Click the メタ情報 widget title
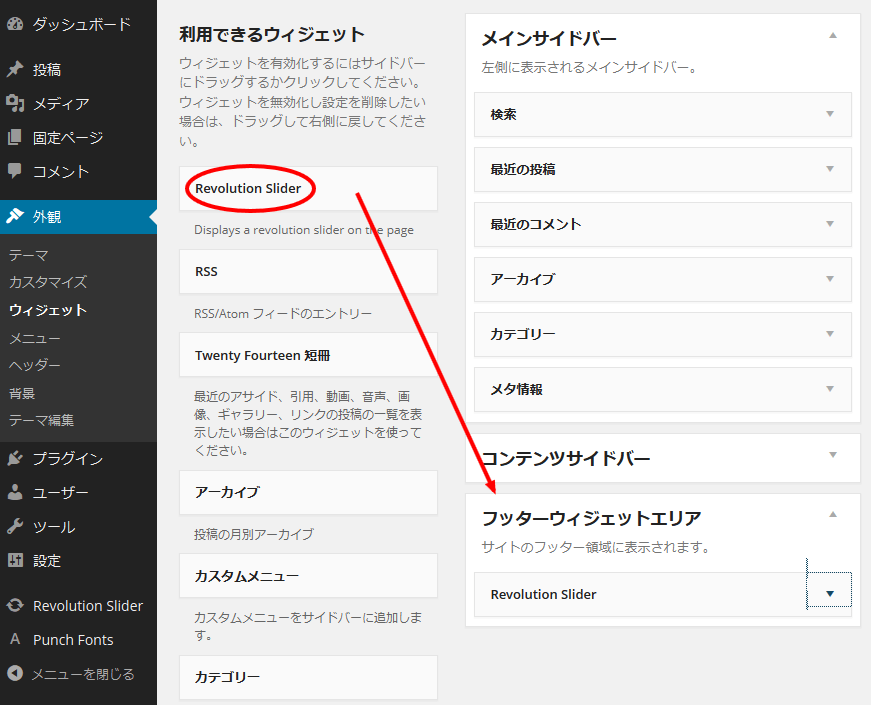 tap(516, 389)
